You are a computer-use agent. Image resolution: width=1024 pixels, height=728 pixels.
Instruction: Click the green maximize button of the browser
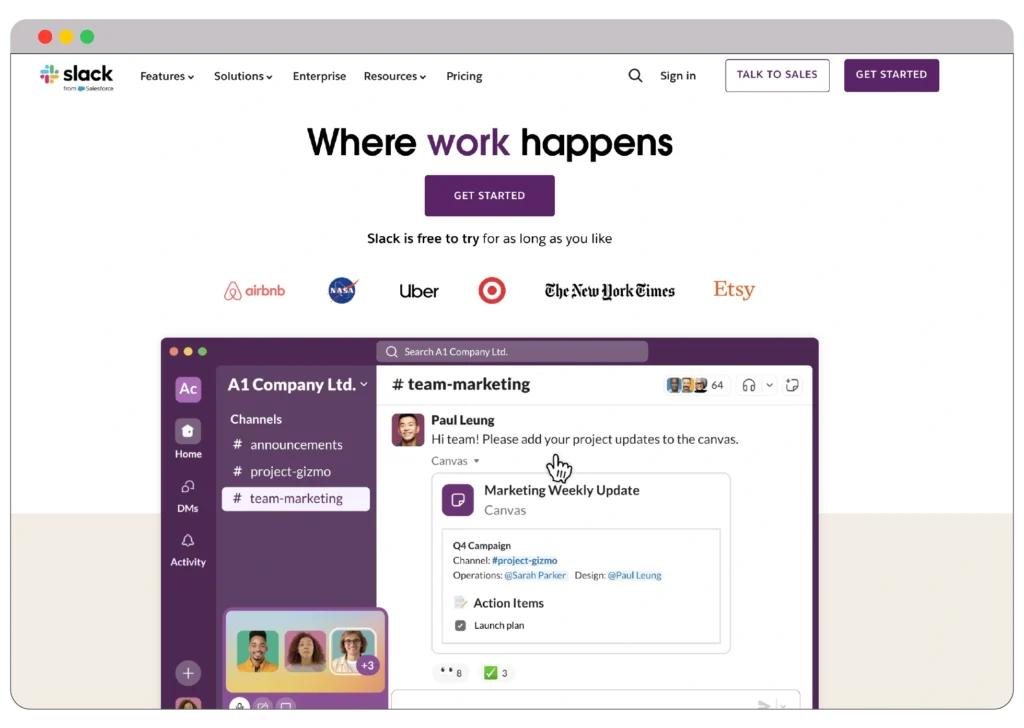pos(87,37)
